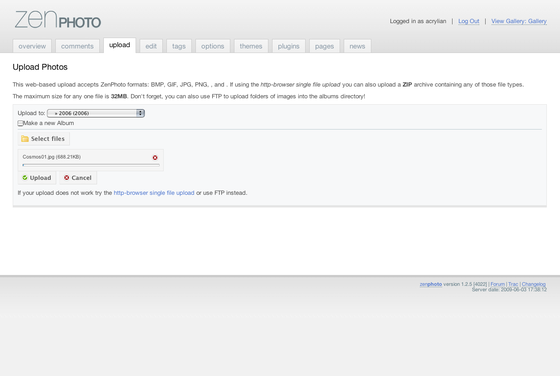Open View Gallery: Gallery link
The height and width of the screenshot is (376, 560).
pyautogui.click(x=519, y=21)
